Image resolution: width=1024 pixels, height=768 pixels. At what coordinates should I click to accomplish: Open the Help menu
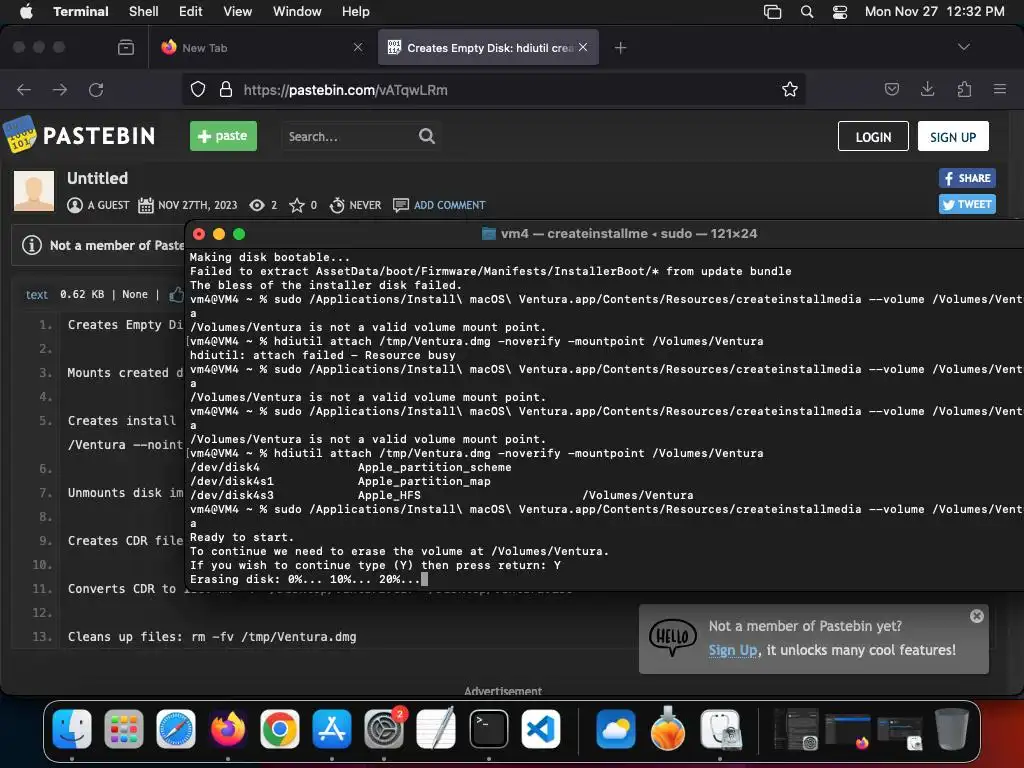click(x=356, y=12)
